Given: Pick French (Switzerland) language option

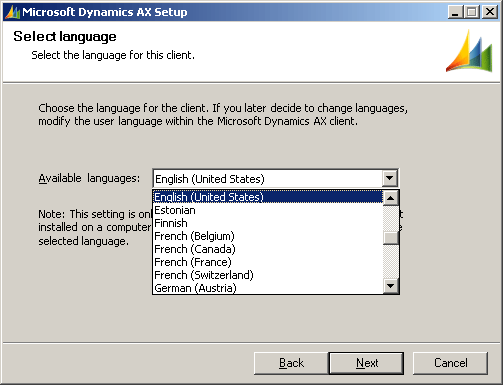Looking at the screenshot, I should 268,275.
